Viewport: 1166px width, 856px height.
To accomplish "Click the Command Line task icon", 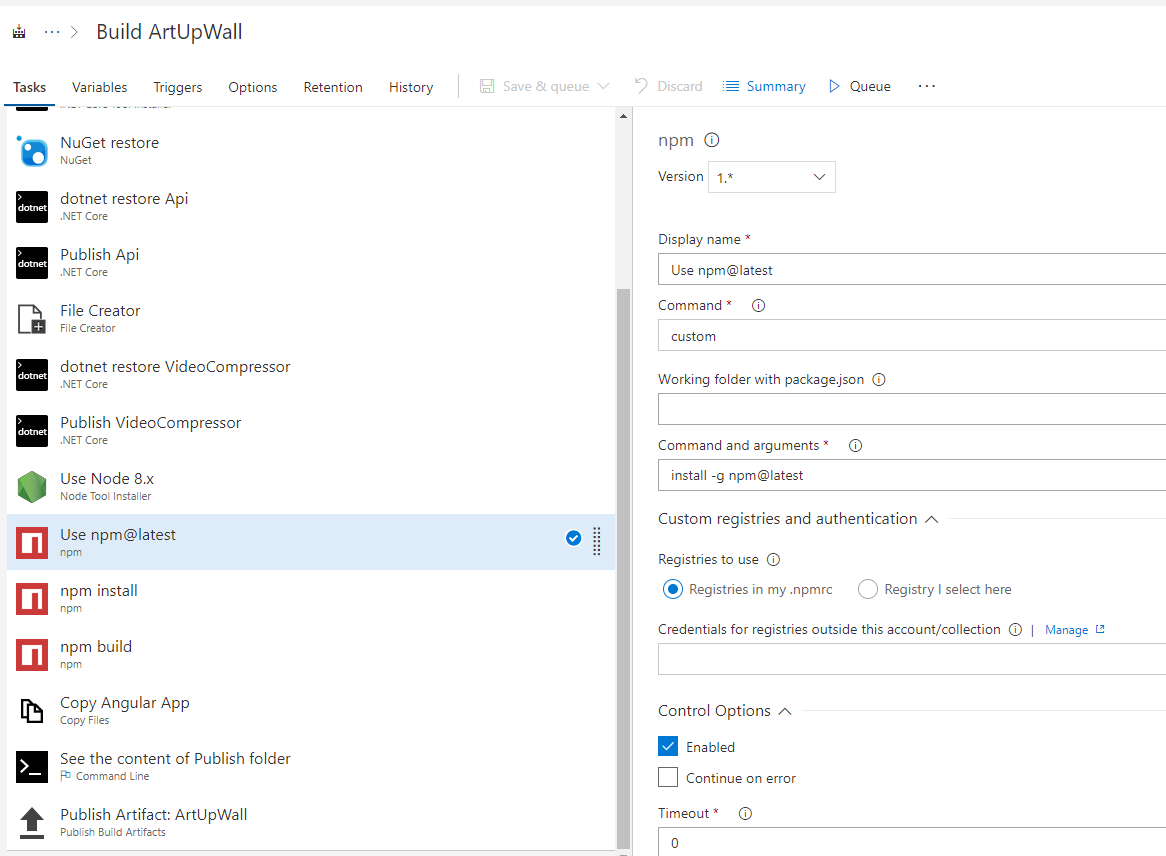I will [x=33, y=767].
